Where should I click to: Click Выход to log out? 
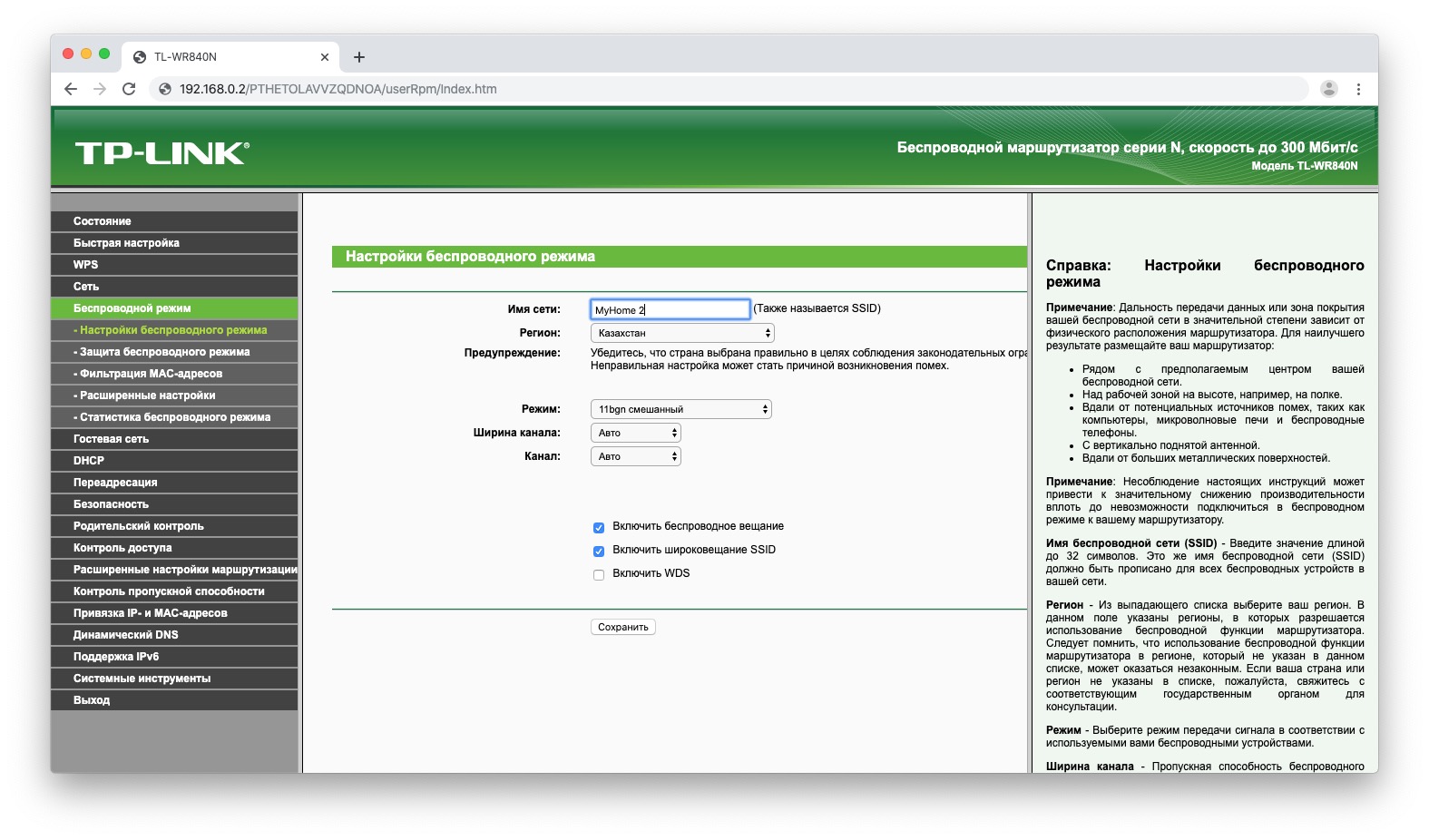pyautogui.click(x=174, y=700)
